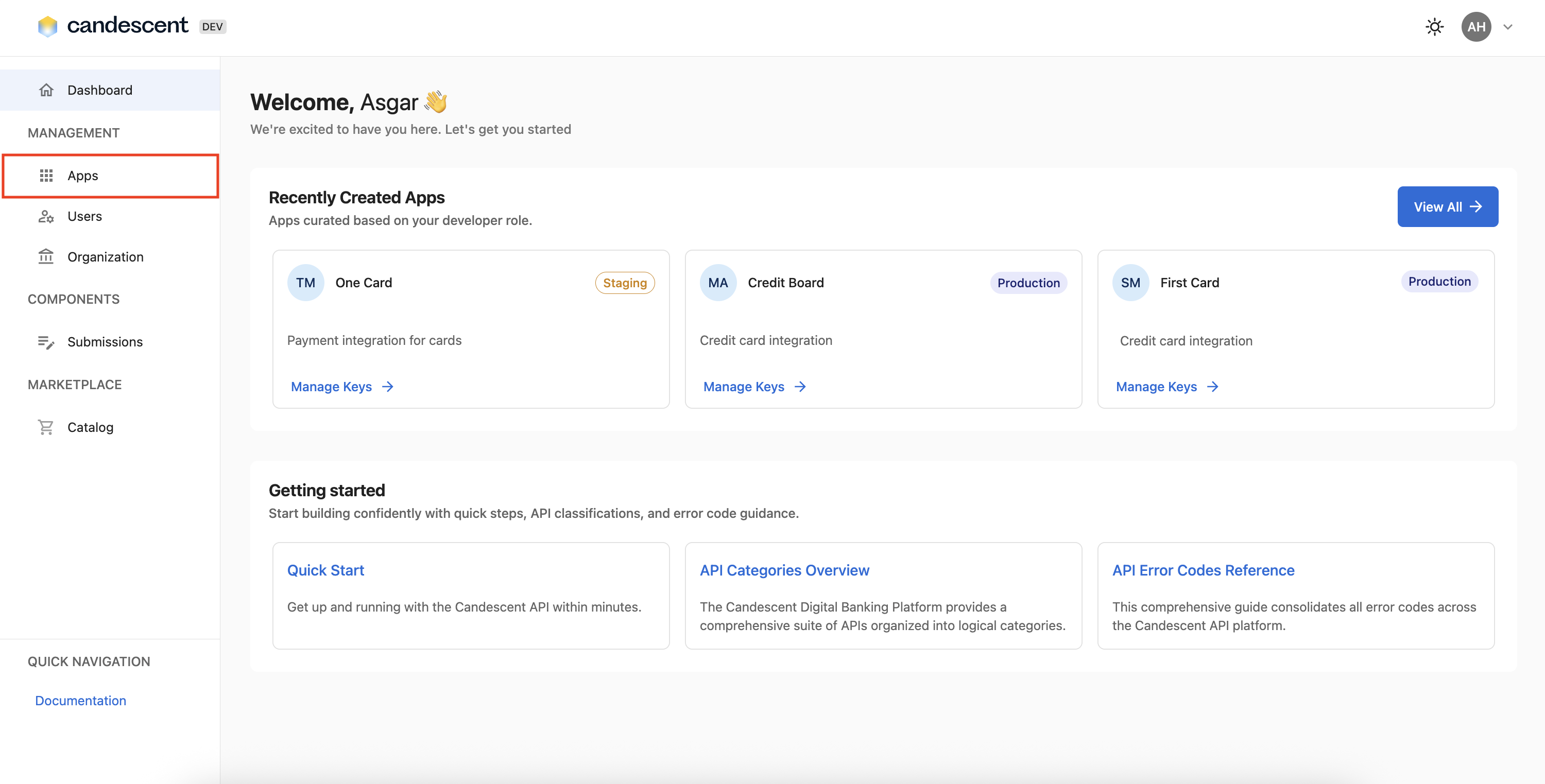Open Manage Keys for Credit Board app
The width and height of the screenshot is (1545, 784).
click(x=754, y=386)
